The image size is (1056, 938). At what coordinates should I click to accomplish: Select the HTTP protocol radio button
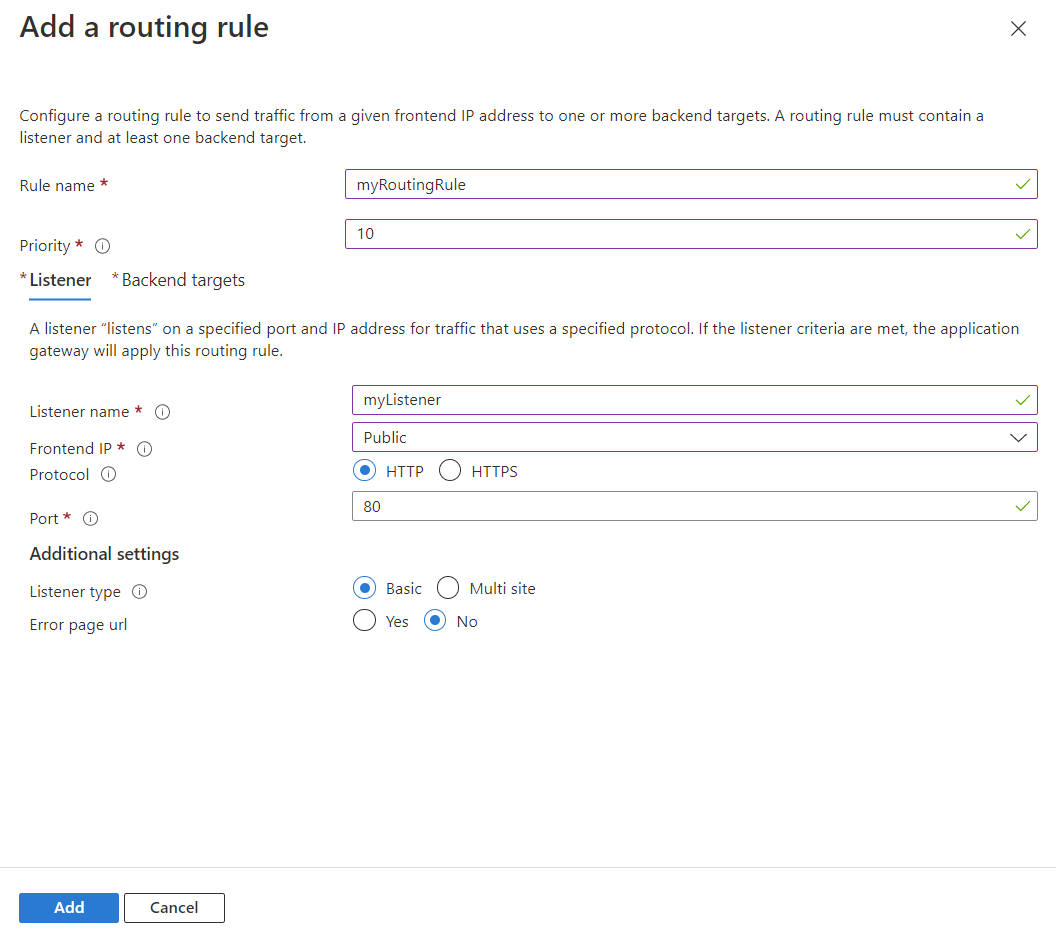(365, 471)
